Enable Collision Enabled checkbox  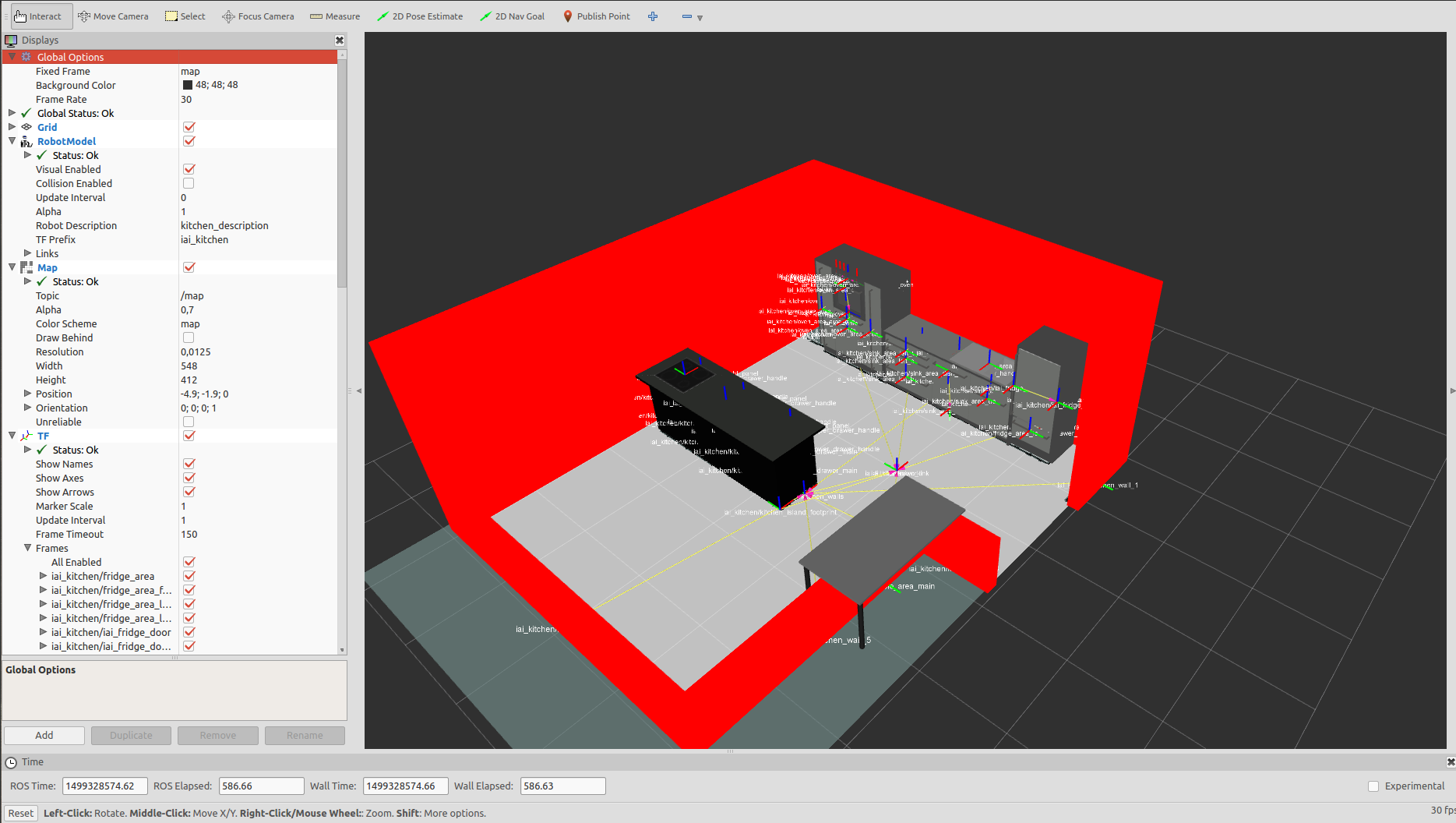pos(189,183)
